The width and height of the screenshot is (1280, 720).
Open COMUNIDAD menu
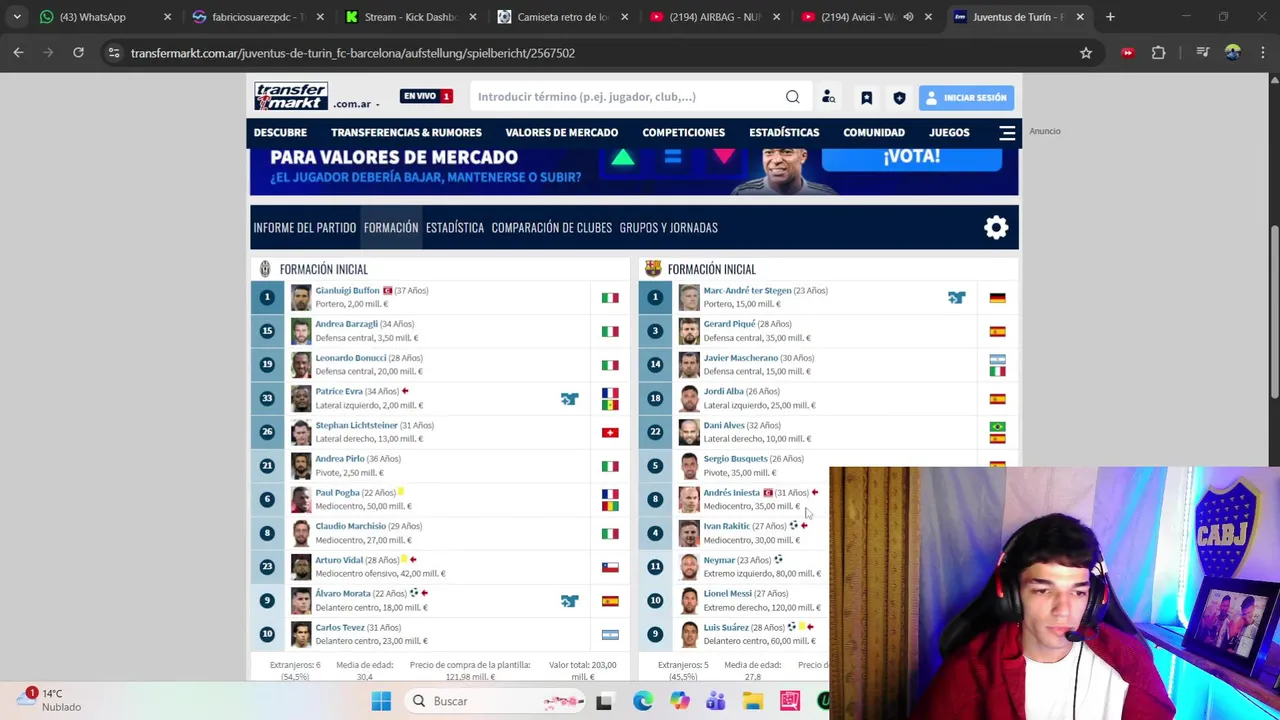tap(874, 132)
